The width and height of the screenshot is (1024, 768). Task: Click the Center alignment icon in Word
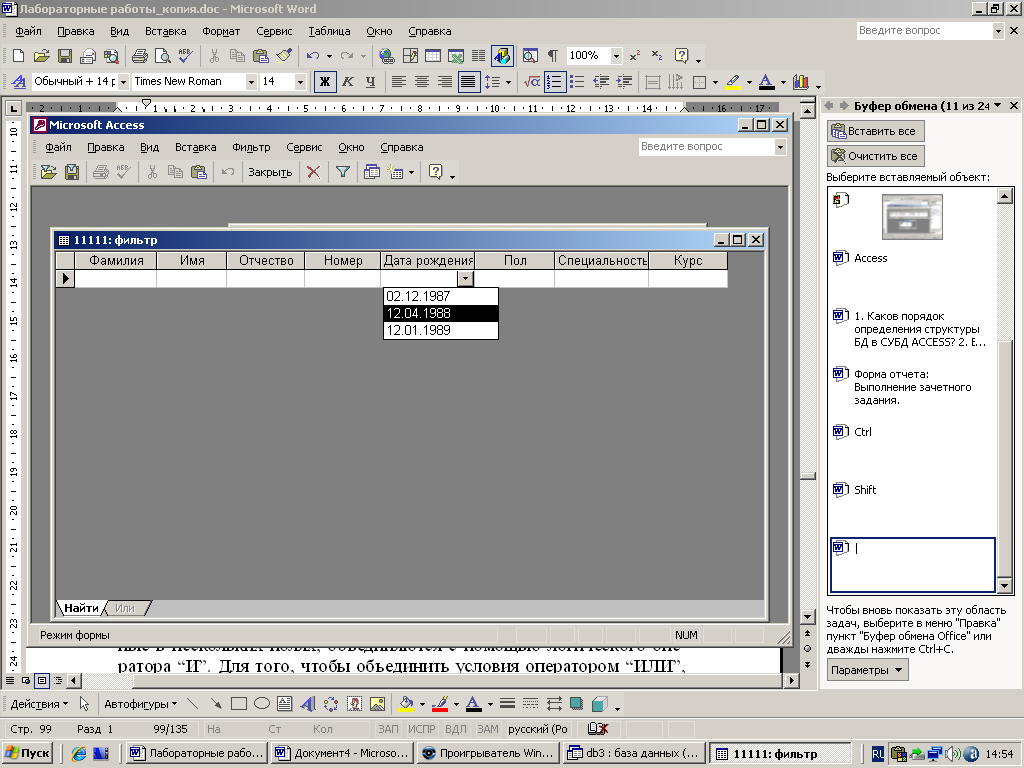[422, 82]
